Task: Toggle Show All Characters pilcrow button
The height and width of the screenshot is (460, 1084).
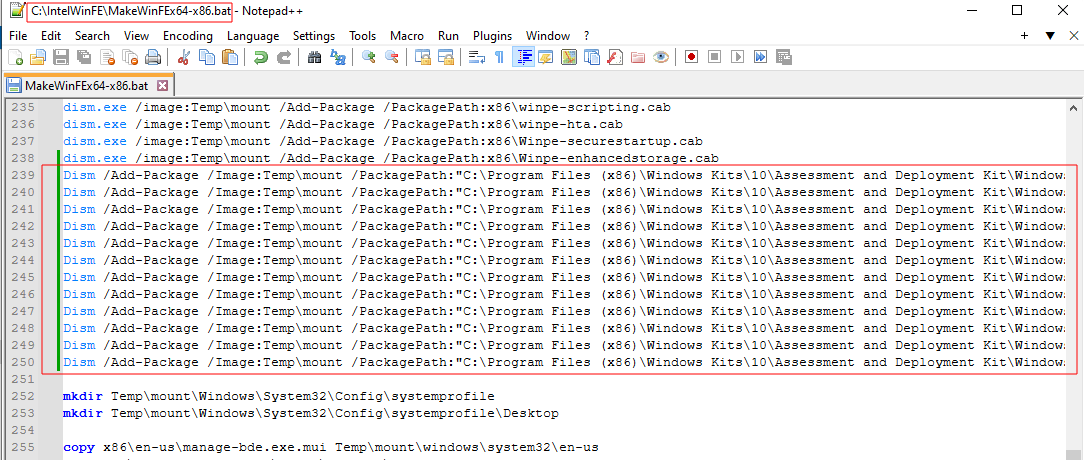Action: coord(500,57)
